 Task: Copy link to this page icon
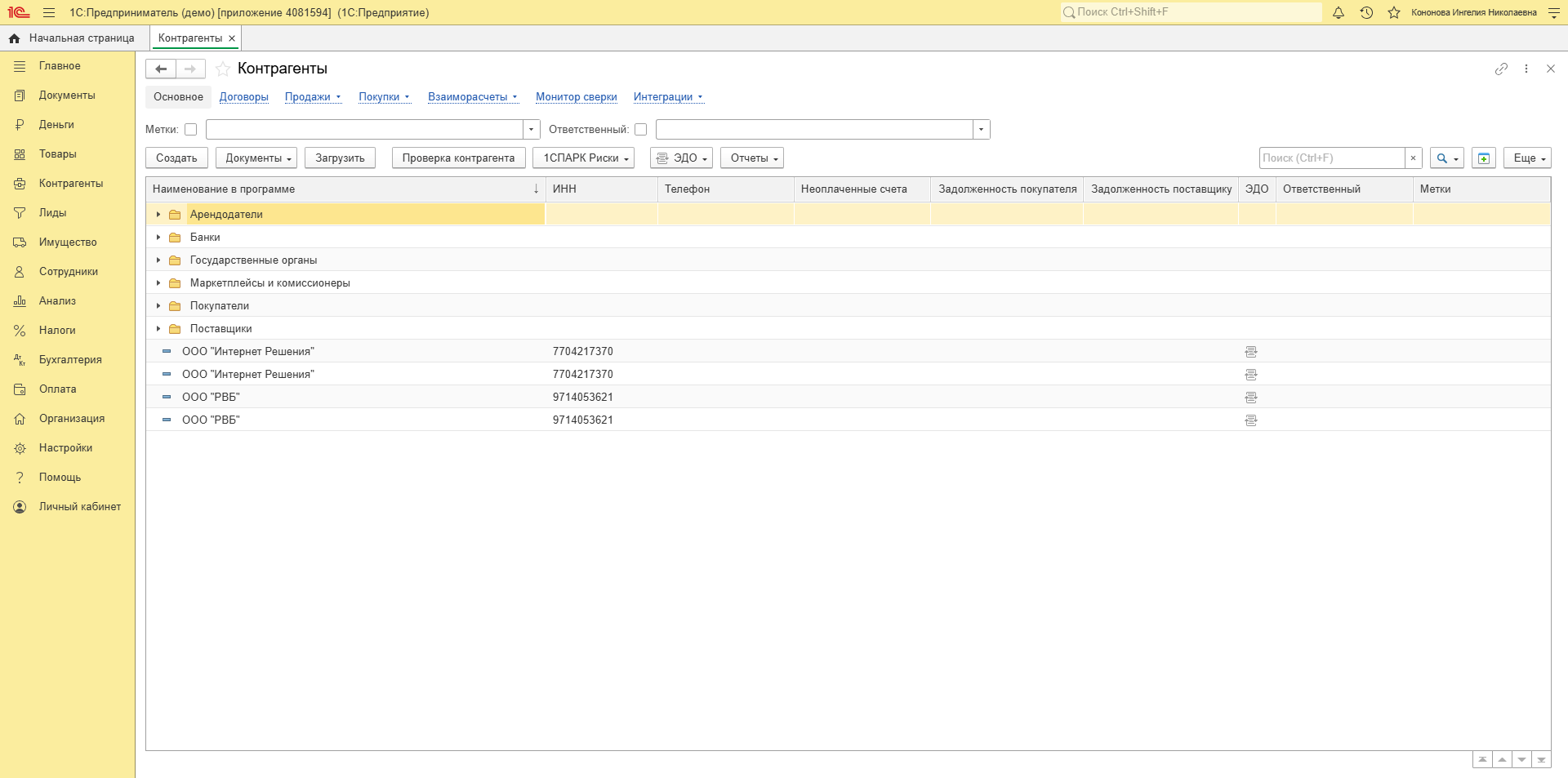(x=1501, y=69)
